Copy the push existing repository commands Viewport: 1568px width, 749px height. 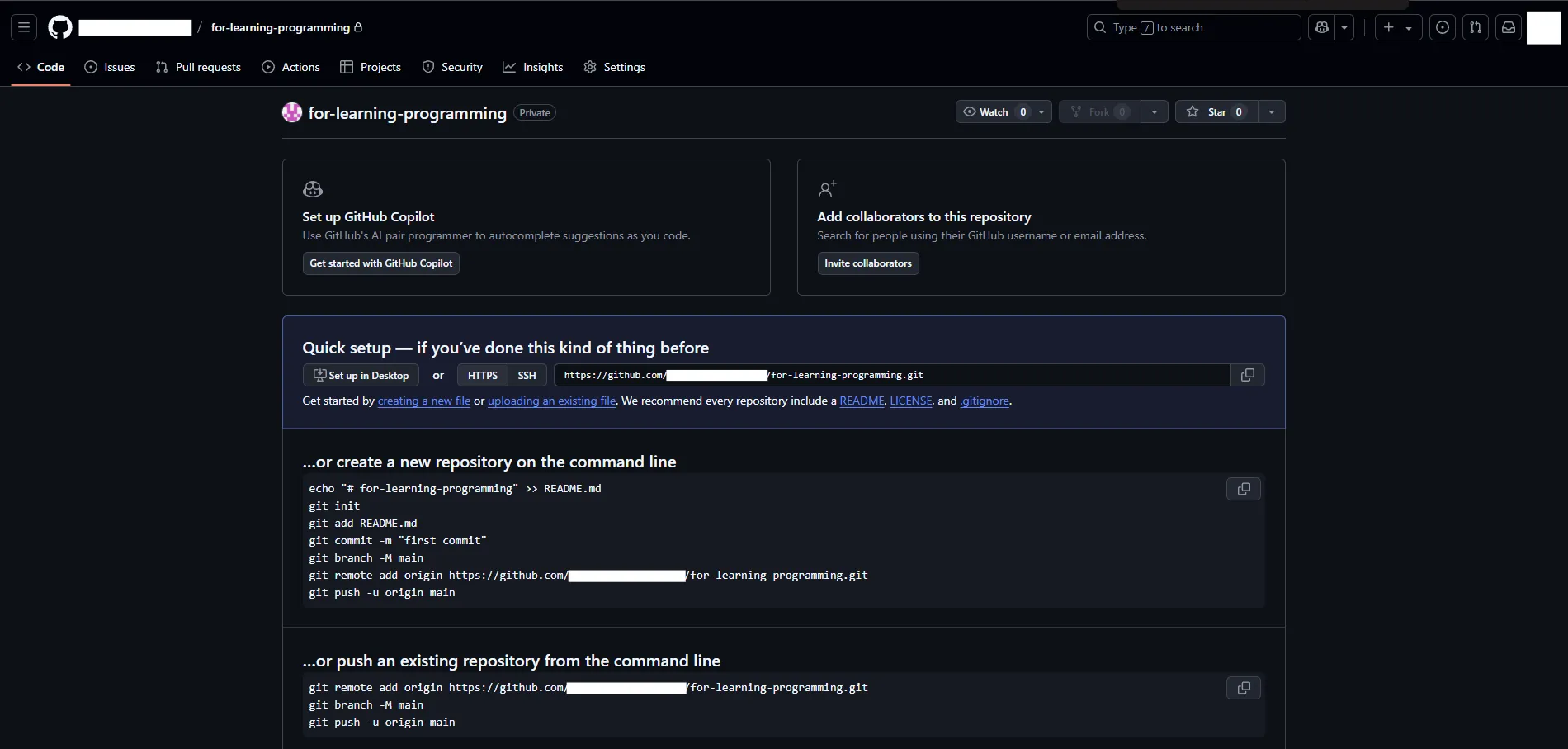coord(1244,688)
